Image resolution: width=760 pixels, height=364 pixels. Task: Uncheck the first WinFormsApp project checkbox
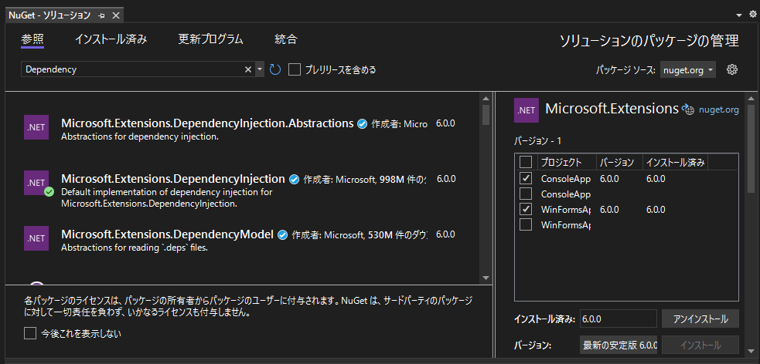pos(525,209)
